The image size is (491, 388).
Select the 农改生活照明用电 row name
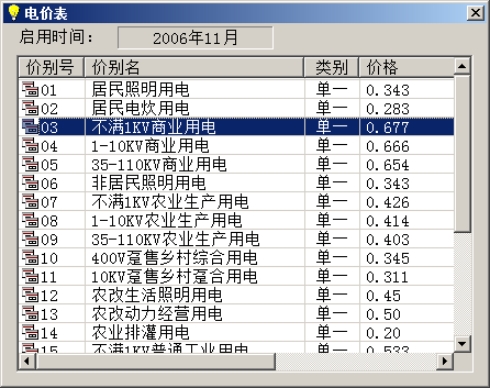[x=157, y=295]
